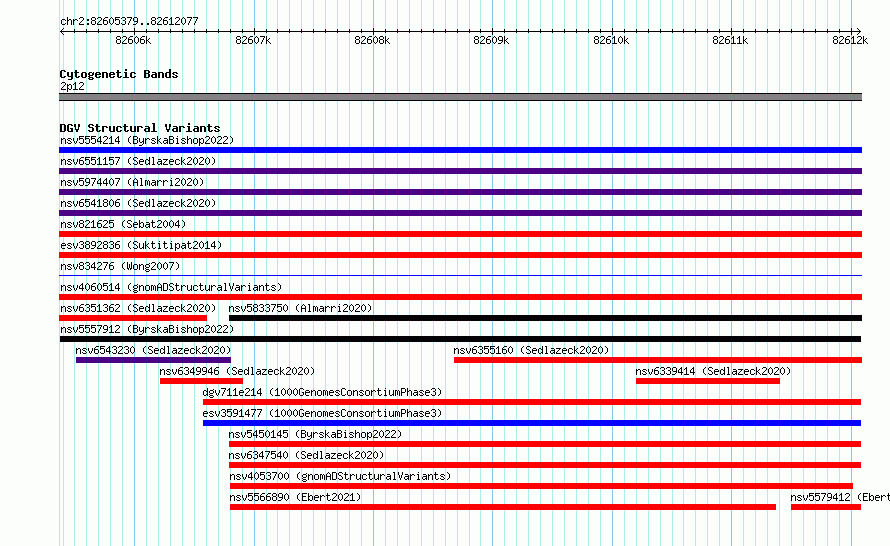Open nsv6349946 (Sedlazeck2020) variant
The height and width of the screenshot is (546, 890).
(x=237, y=371)
